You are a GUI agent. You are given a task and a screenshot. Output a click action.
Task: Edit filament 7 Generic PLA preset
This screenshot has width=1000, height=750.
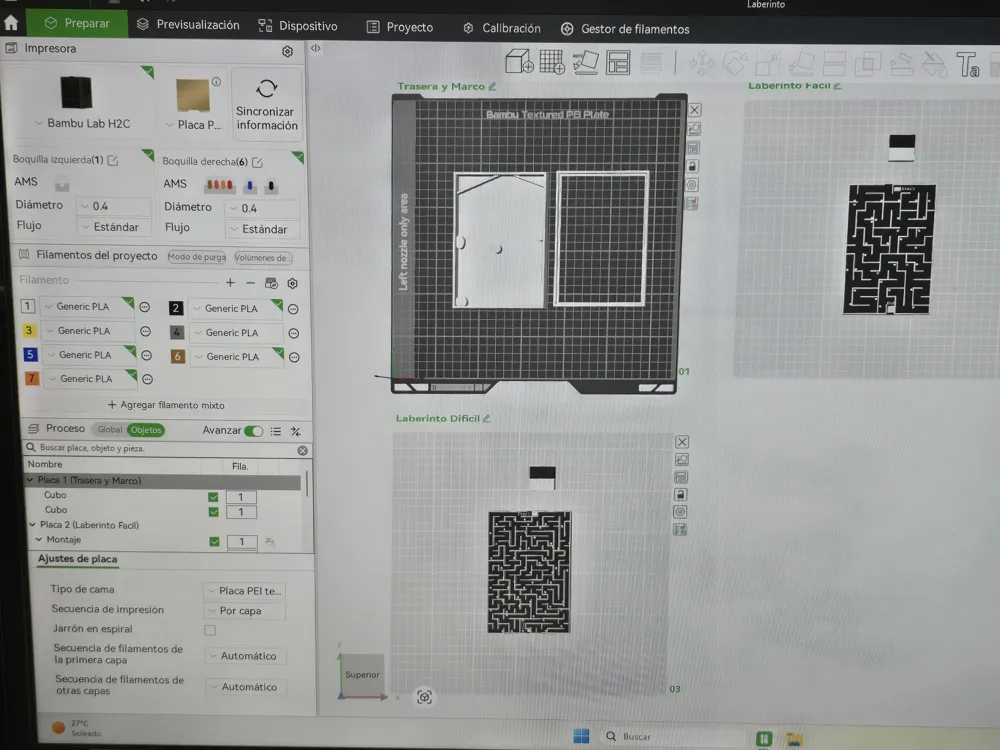[x=147, y=379]
